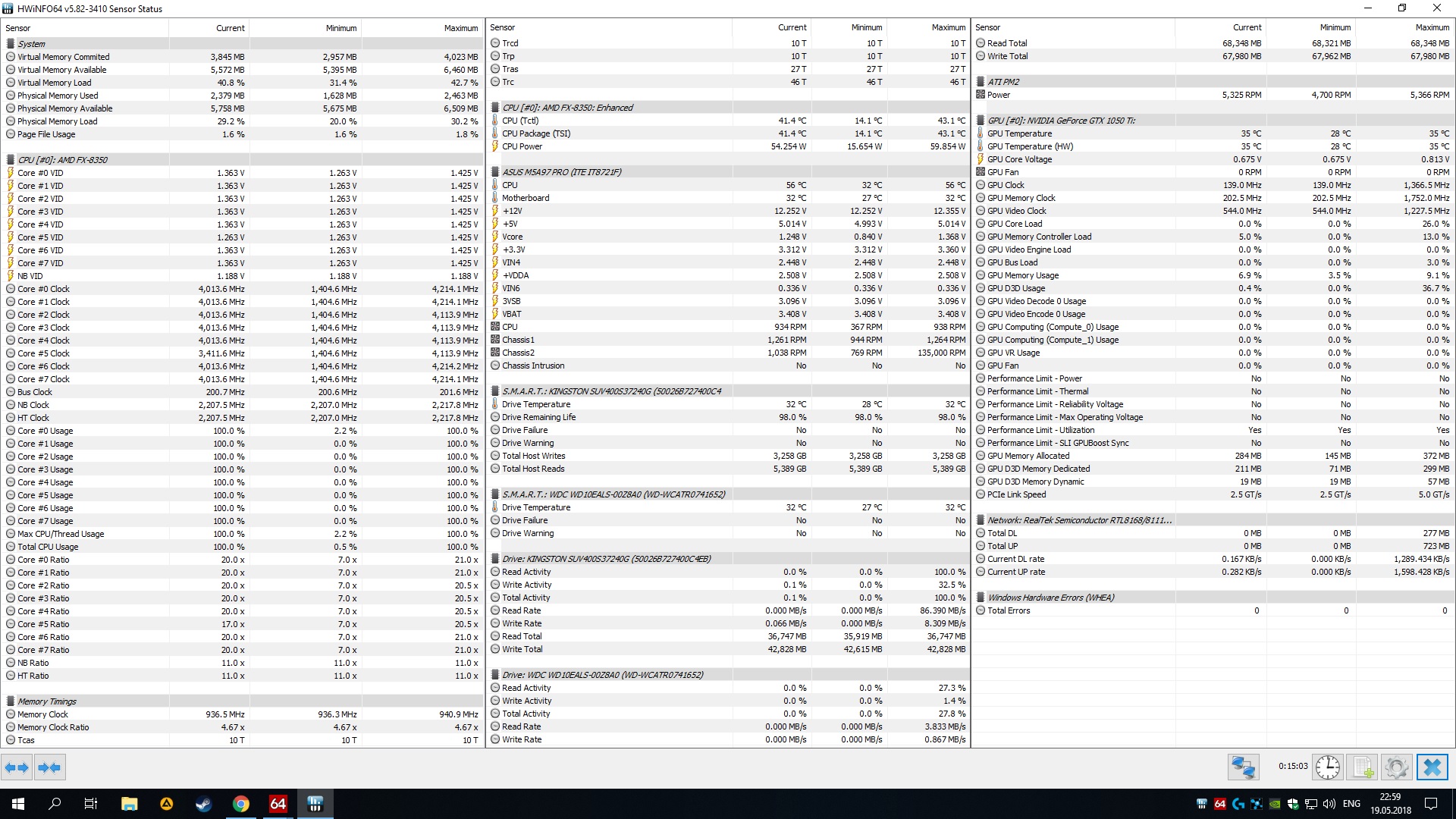Select the CPU [#0]: AMD FX-8350 group header

click(x=62, y=160)
